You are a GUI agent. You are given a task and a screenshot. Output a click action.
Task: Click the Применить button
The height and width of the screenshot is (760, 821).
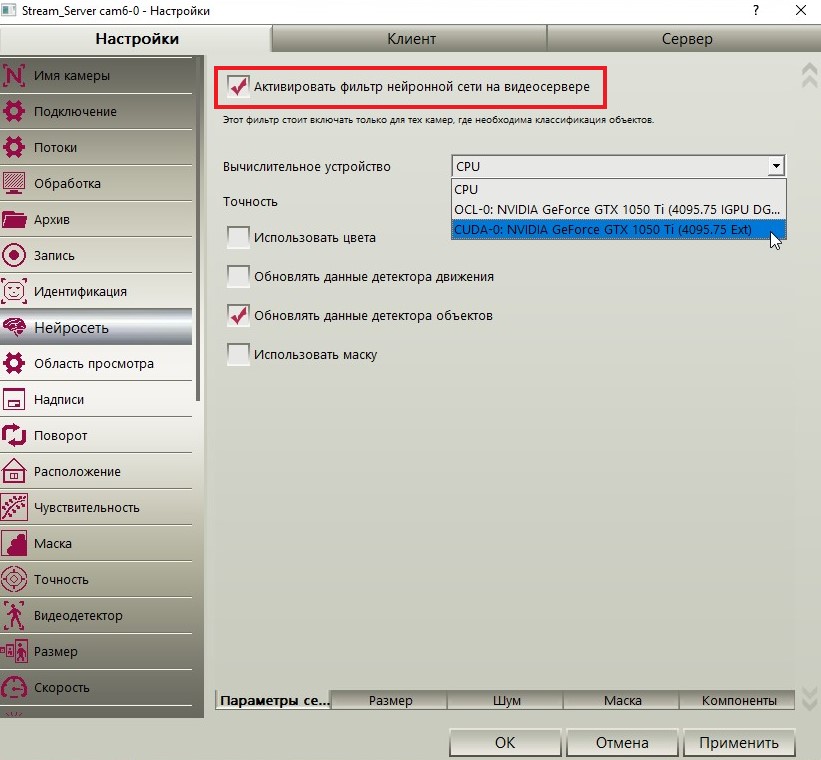738,743
